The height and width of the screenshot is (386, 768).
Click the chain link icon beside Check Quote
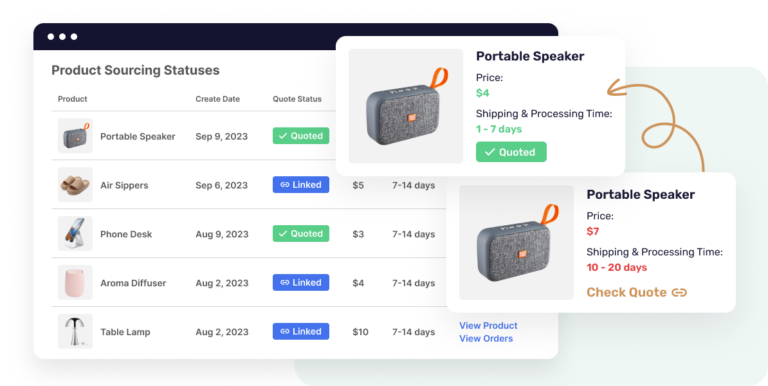pos(679,292)
